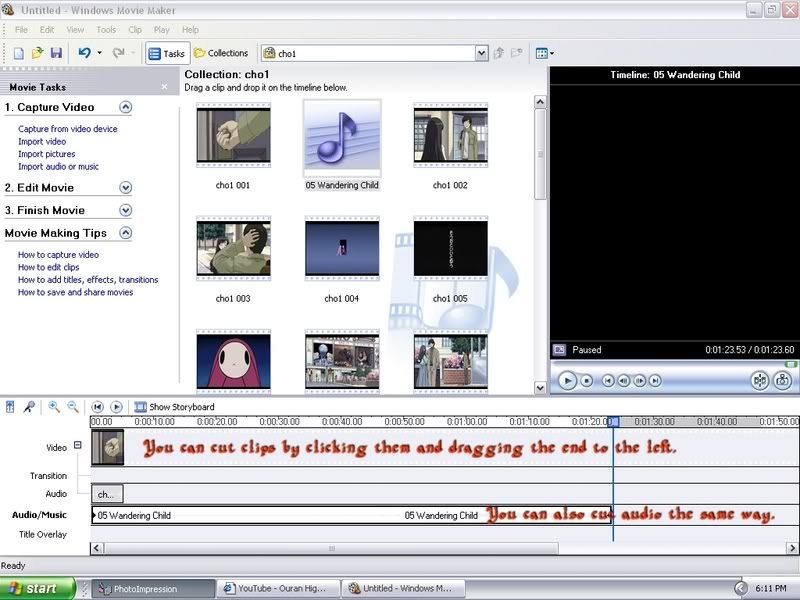This screenshot has height=600, width=800.
Task: Open the Clip menu
Action: tap(135, 30)
